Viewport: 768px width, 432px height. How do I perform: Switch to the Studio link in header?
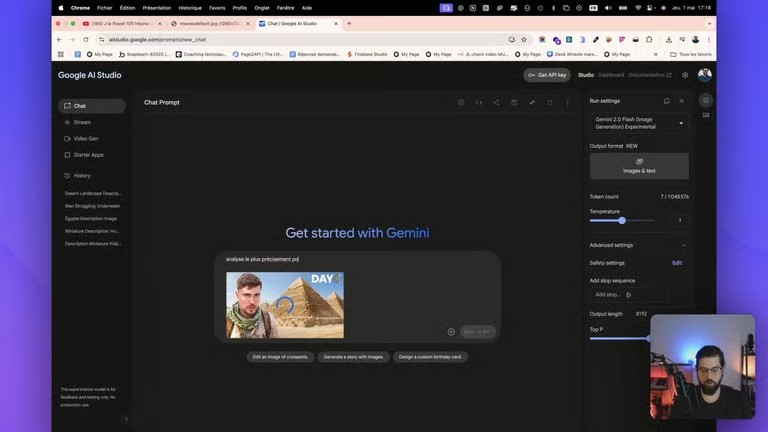click(586, 75)
